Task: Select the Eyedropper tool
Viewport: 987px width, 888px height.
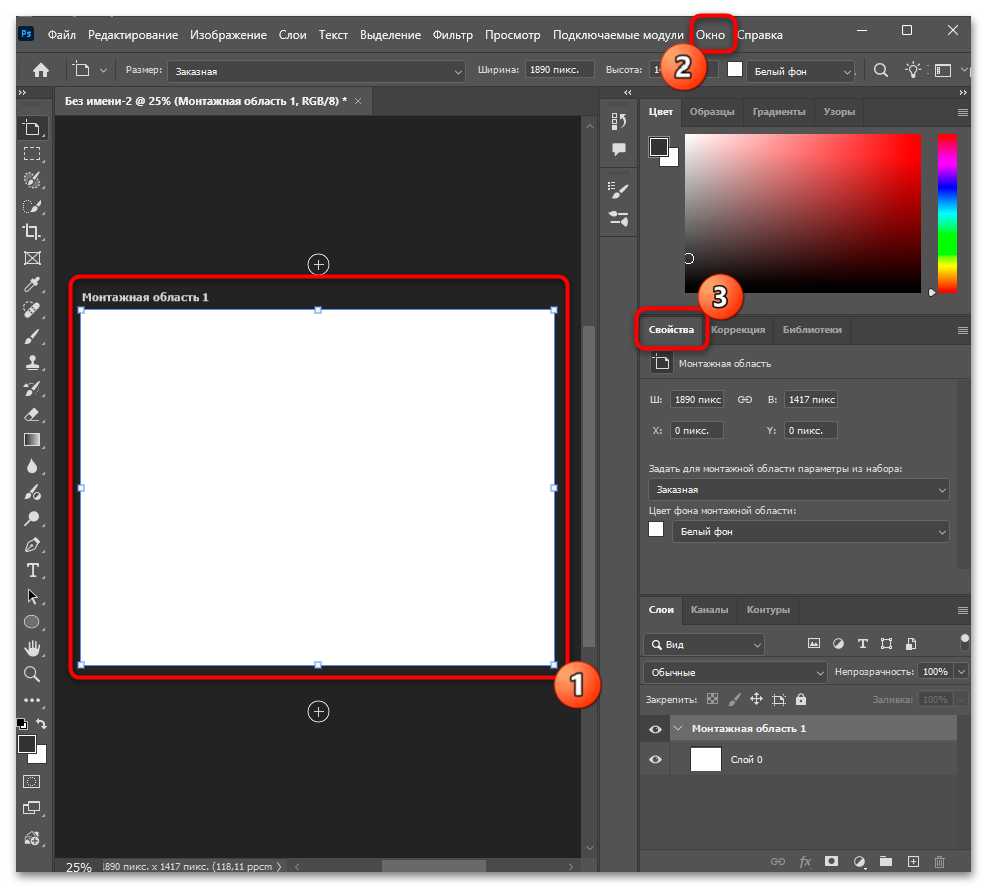Action: [x=32, y=285]
